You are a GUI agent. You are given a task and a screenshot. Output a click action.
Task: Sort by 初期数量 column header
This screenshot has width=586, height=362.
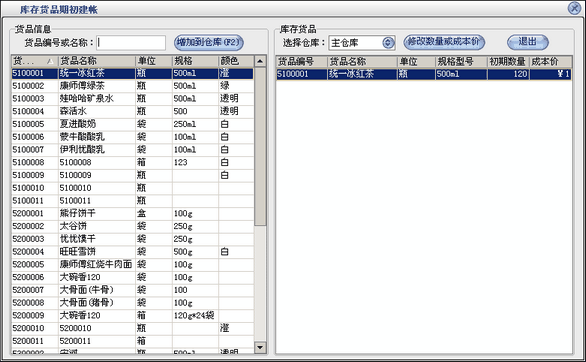tap(508, 62)
